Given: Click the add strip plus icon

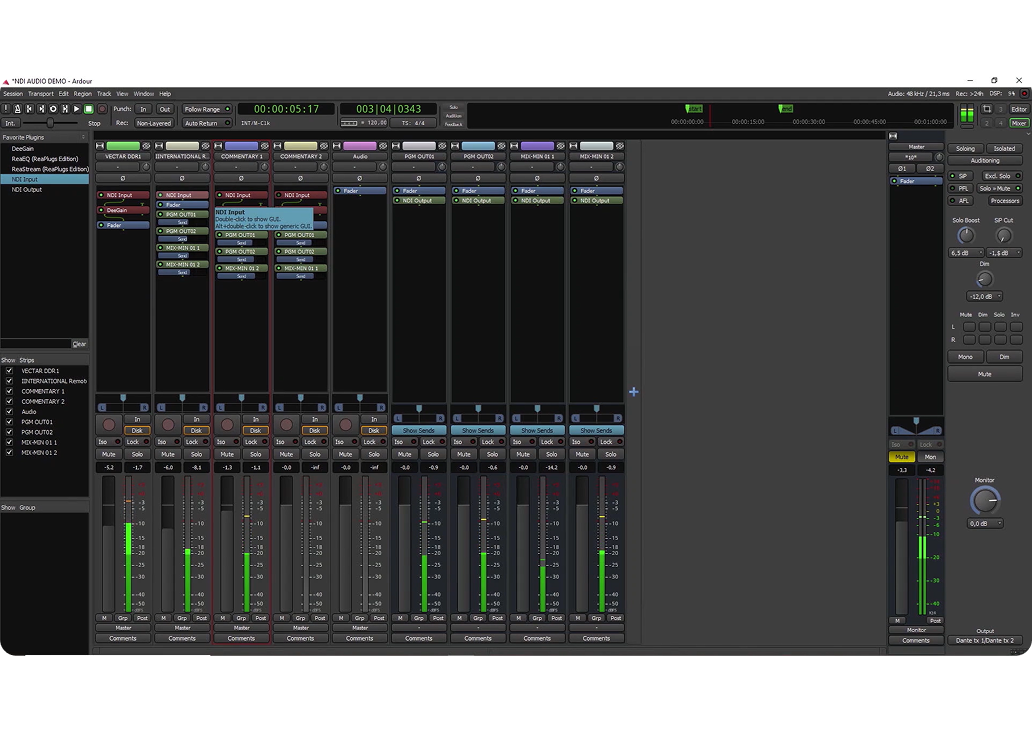Looking at the screenshot, I should coord(633,392).
